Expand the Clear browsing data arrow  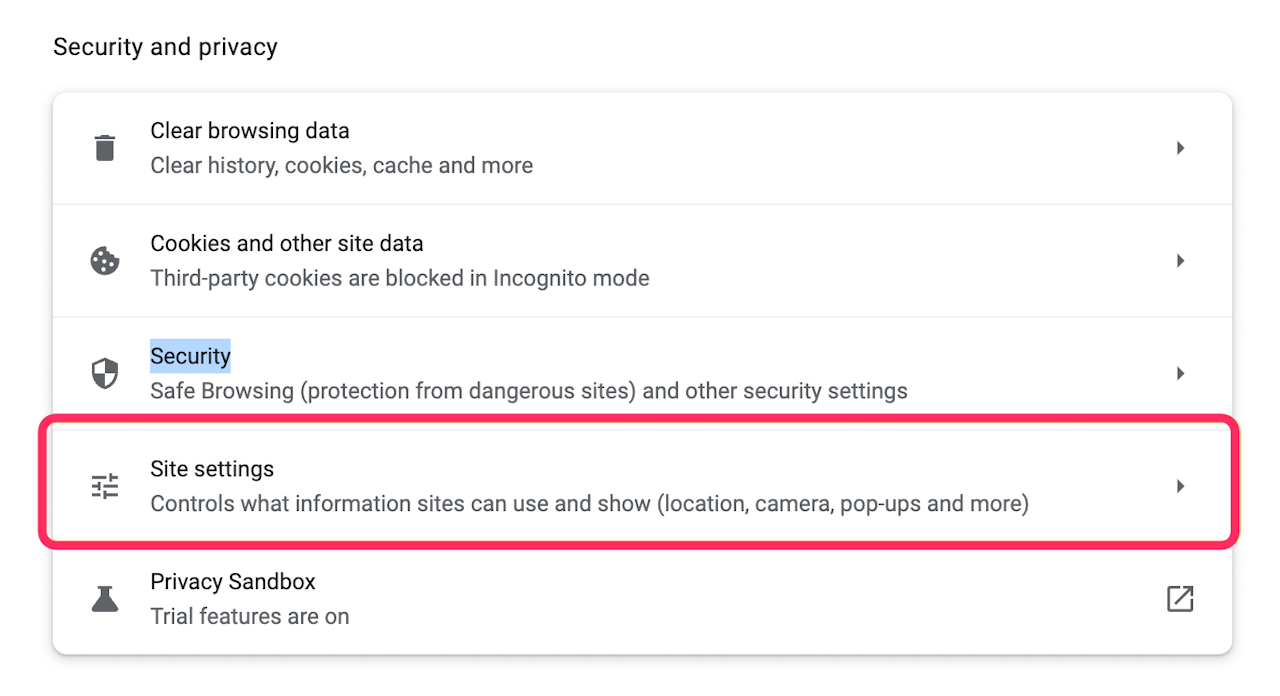point(1180,148)
